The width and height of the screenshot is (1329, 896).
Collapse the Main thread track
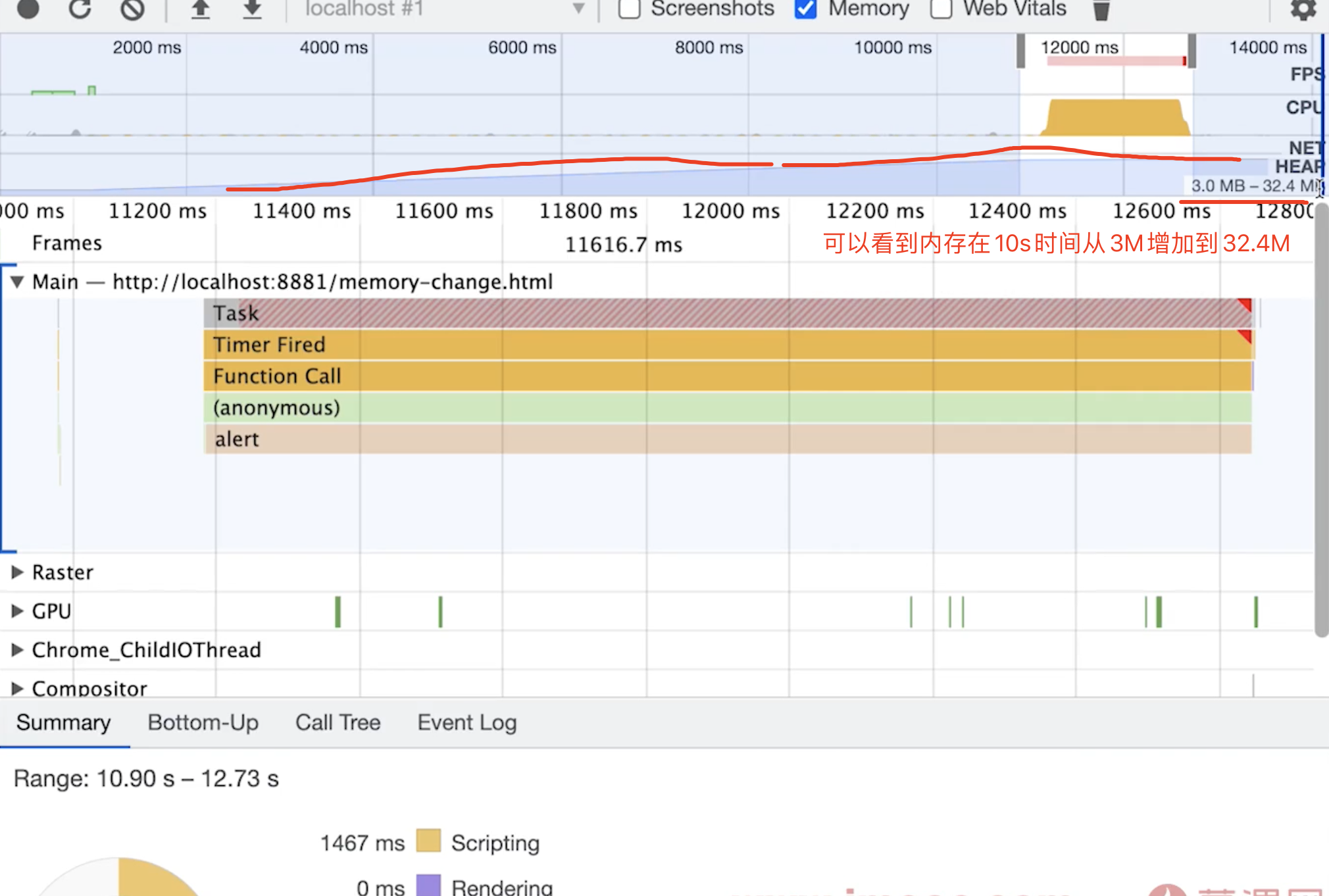(x=18, y=282)
